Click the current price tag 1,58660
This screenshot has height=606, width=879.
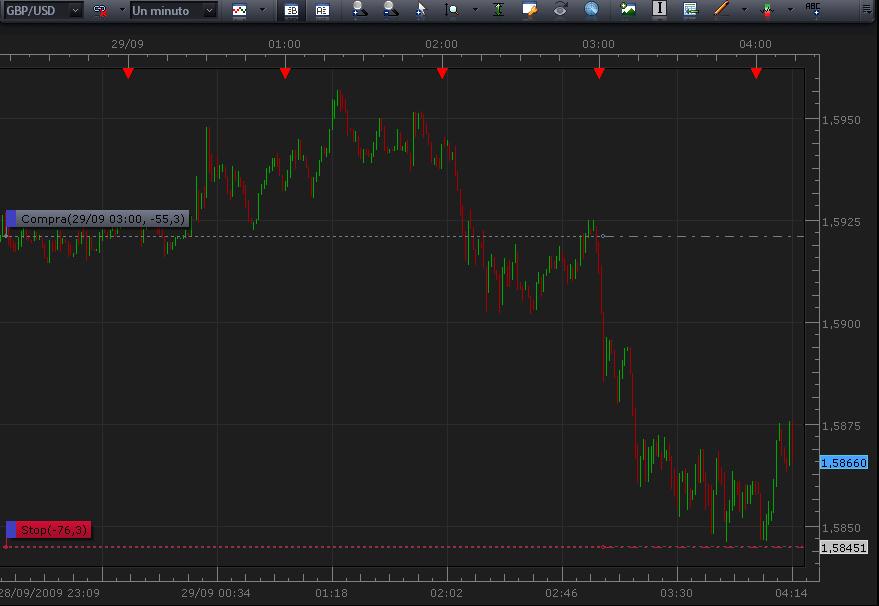click(x=844, y=463)
